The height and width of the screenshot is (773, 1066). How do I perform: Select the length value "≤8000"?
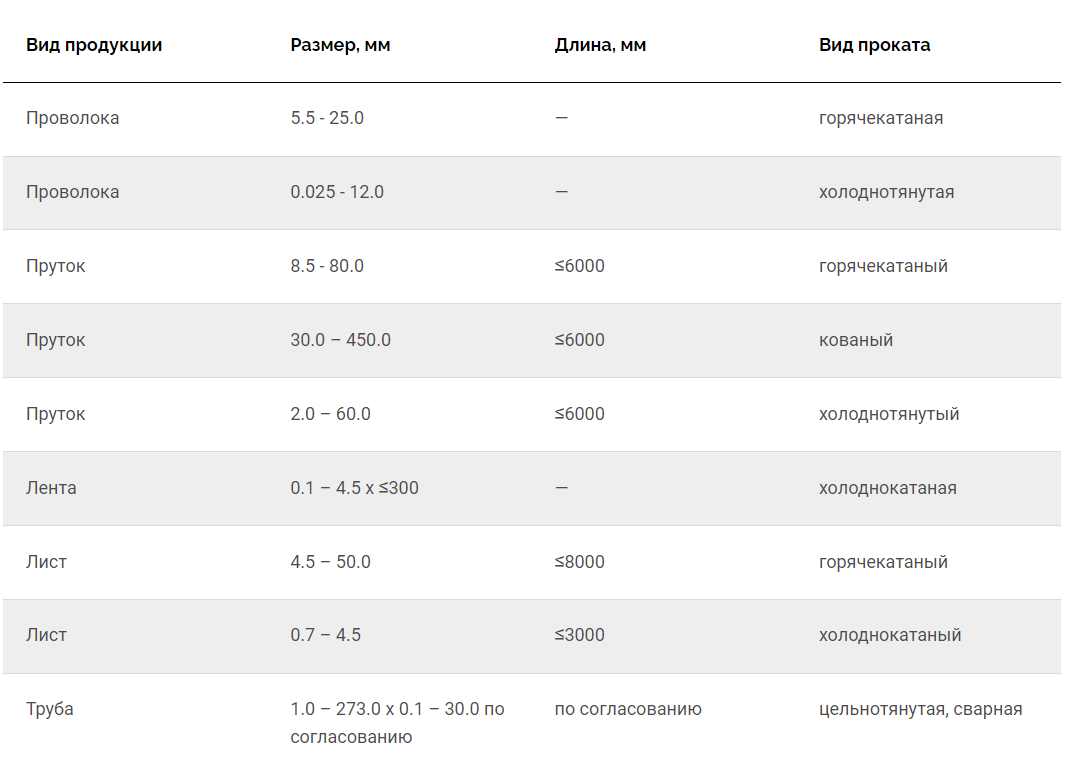coord(579,562)
